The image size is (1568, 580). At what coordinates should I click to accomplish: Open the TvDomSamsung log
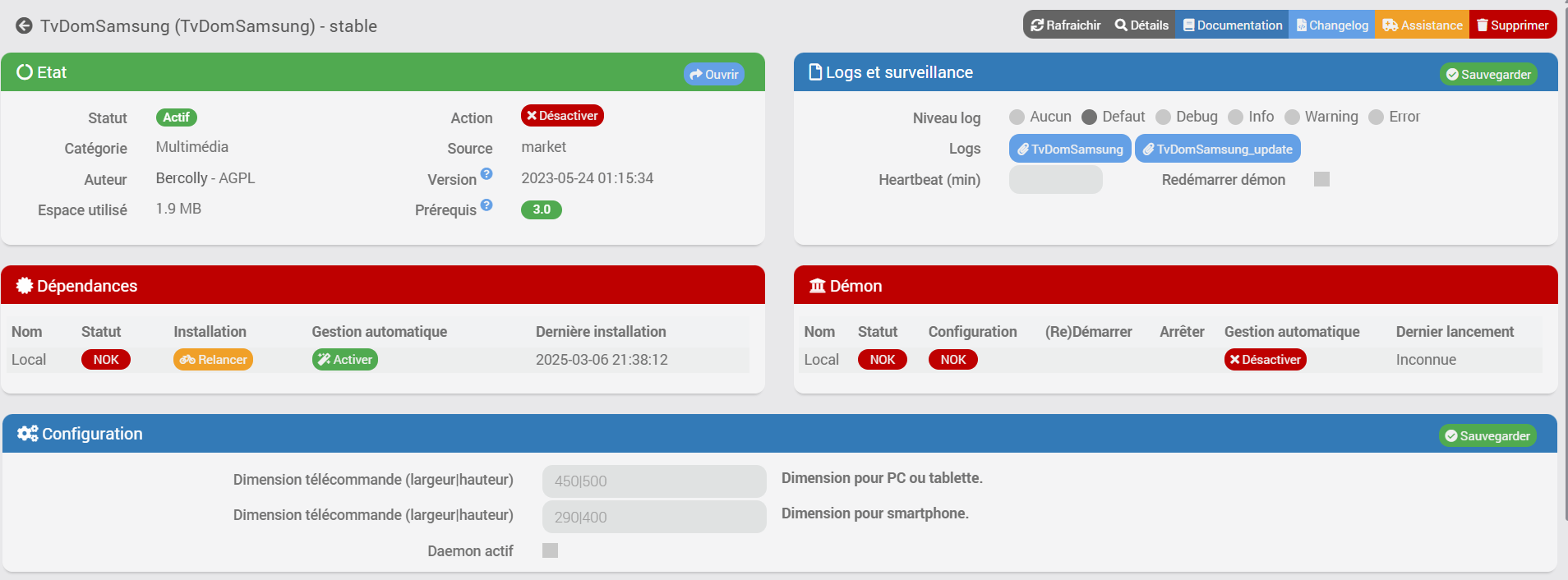1070,149
